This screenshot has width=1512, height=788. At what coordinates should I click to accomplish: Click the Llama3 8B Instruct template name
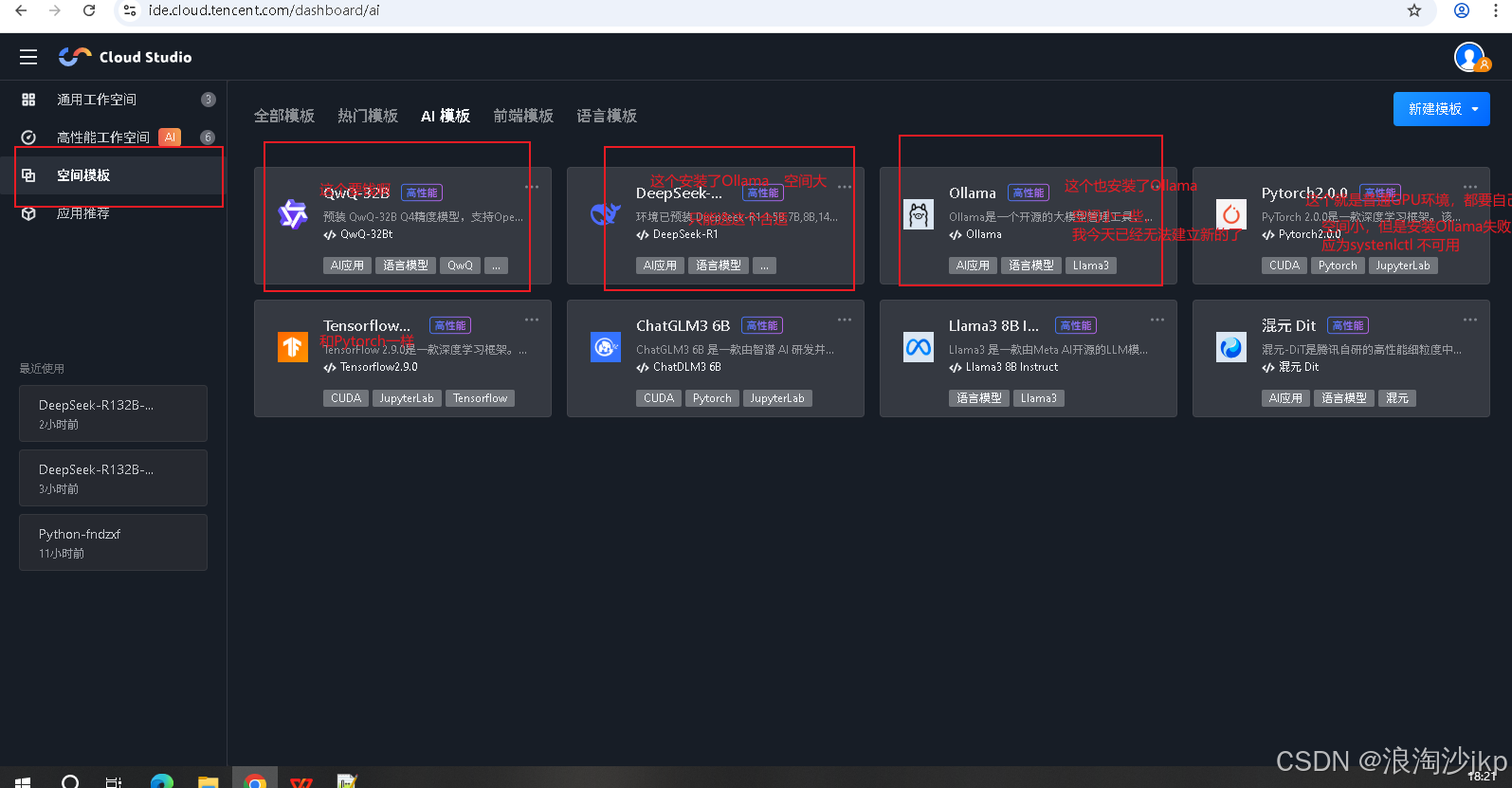click(x=1011, y=367)
